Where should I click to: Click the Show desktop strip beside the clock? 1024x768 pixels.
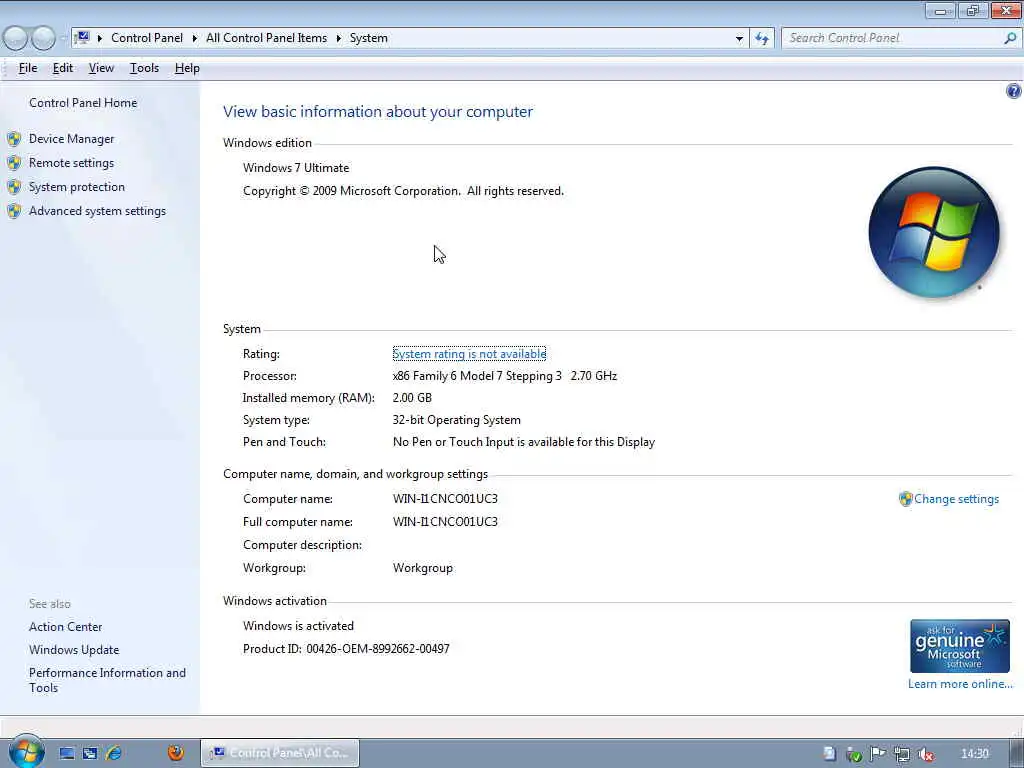click(1018, 753)
